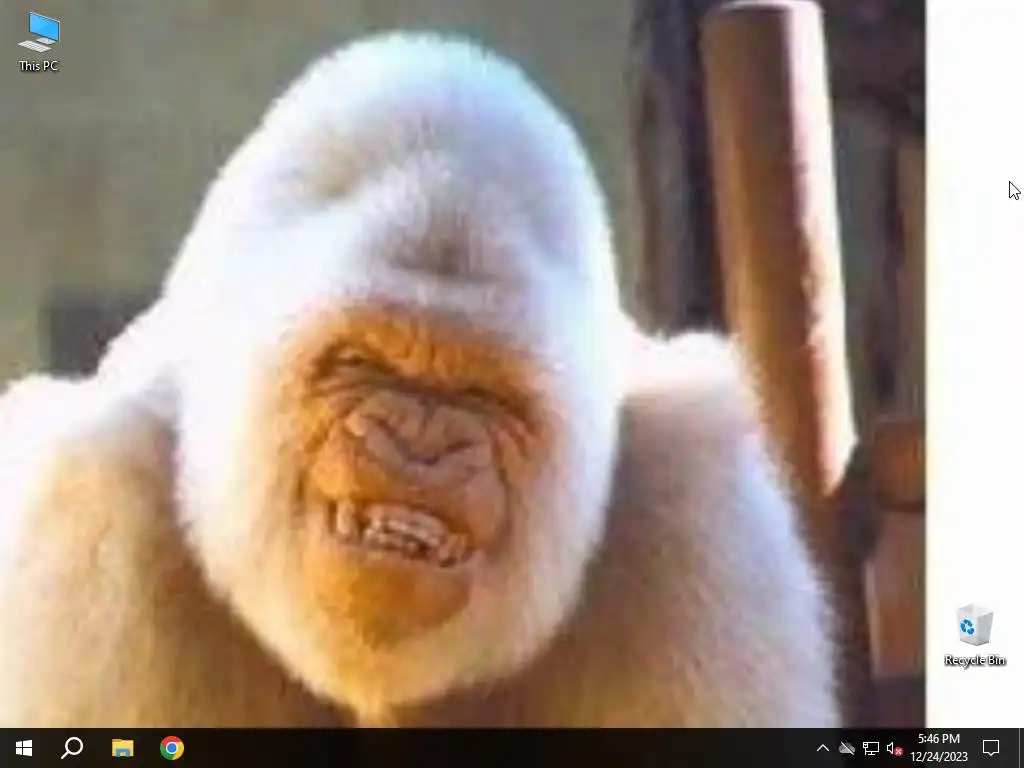
Task: Launch Google Chrome from taskbar
Action: pos(172,748)
